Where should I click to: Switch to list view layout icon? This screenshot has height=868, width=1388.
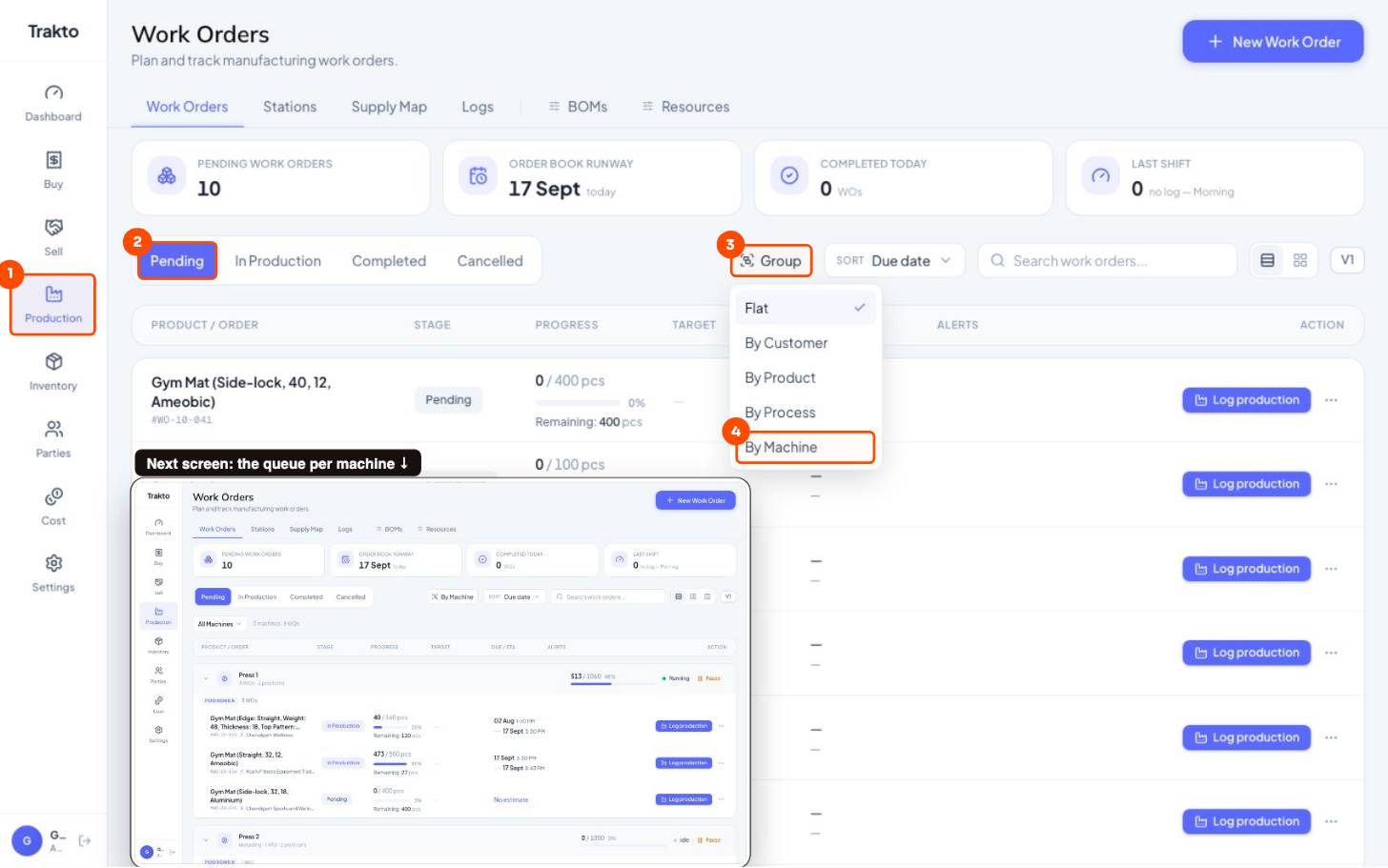coord(1267,260)
